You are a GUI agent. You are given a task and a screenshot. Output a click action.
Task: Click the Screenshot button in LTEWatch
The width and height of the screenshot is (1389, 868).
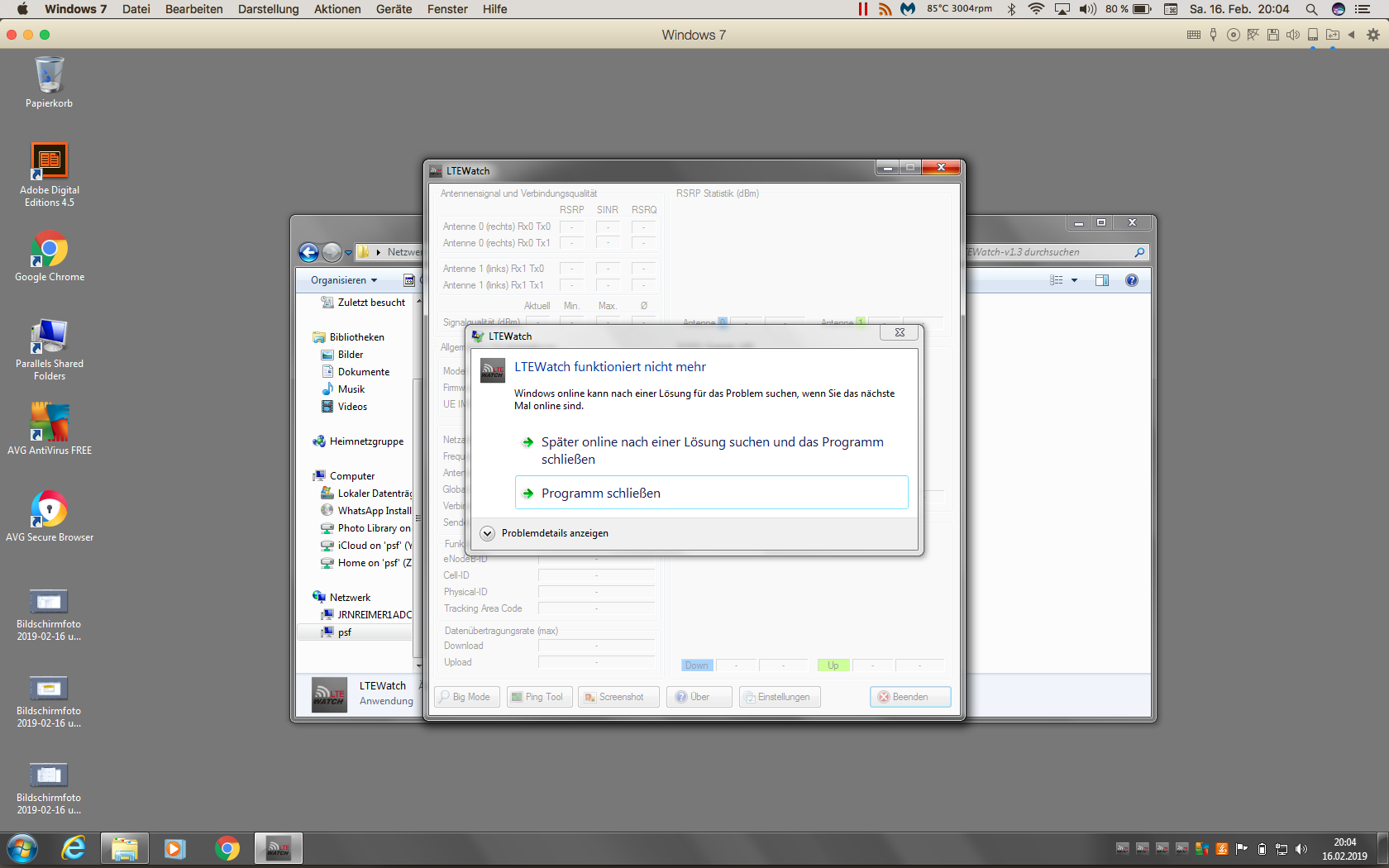click(x=618, y=697)
